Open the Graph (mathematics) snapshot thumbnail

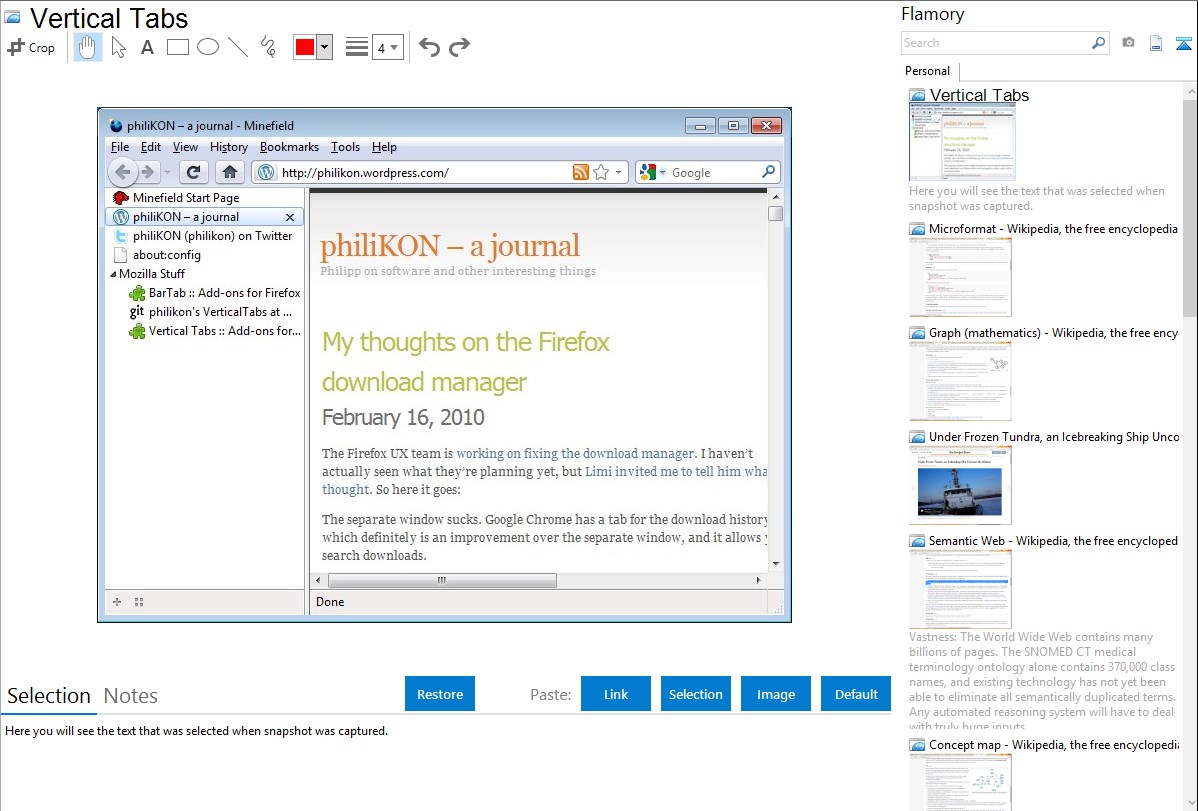(960, 381)
